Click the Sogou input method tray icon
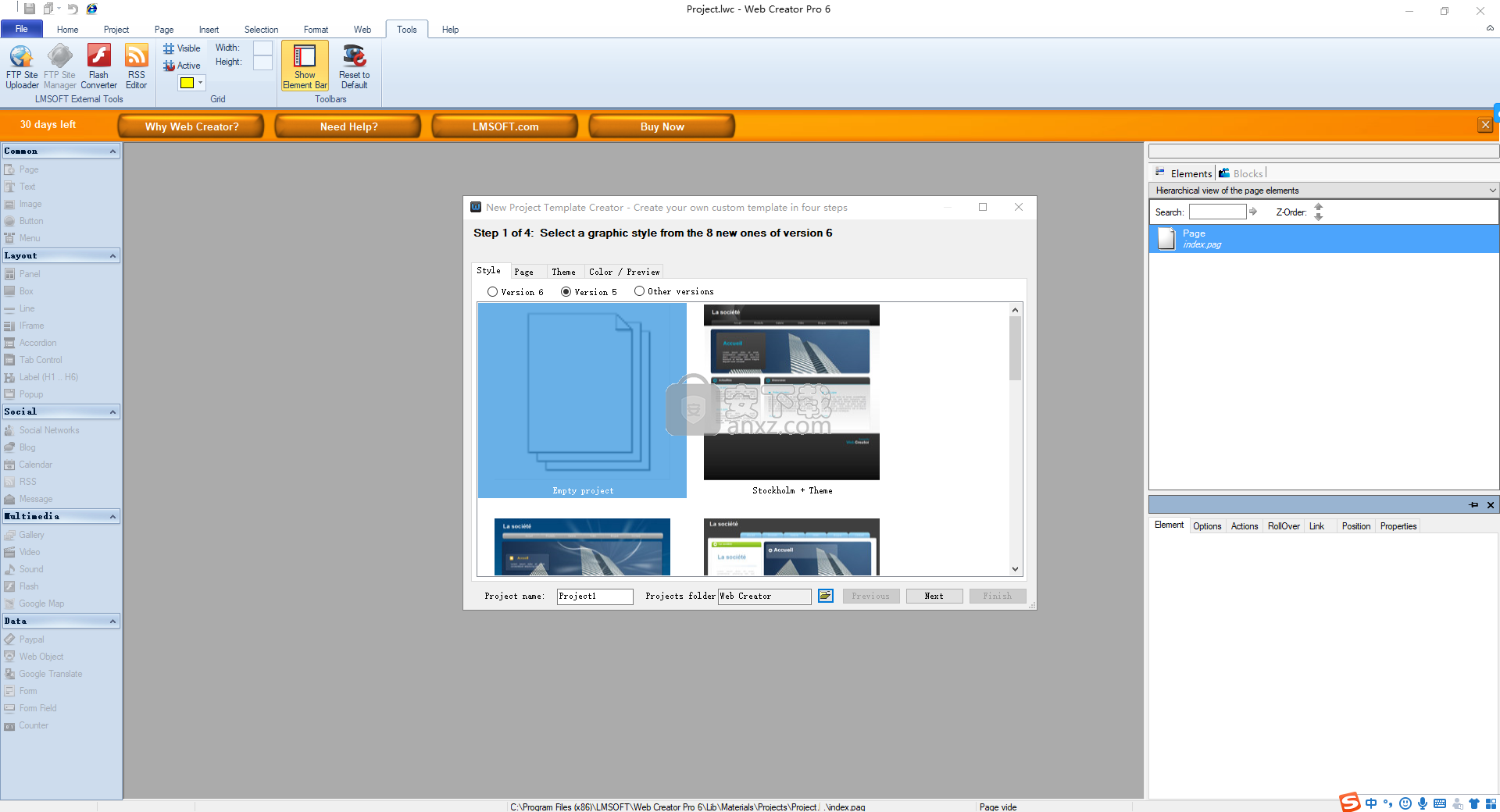This screenshot has width=1500, height=812. [1350, 803]
